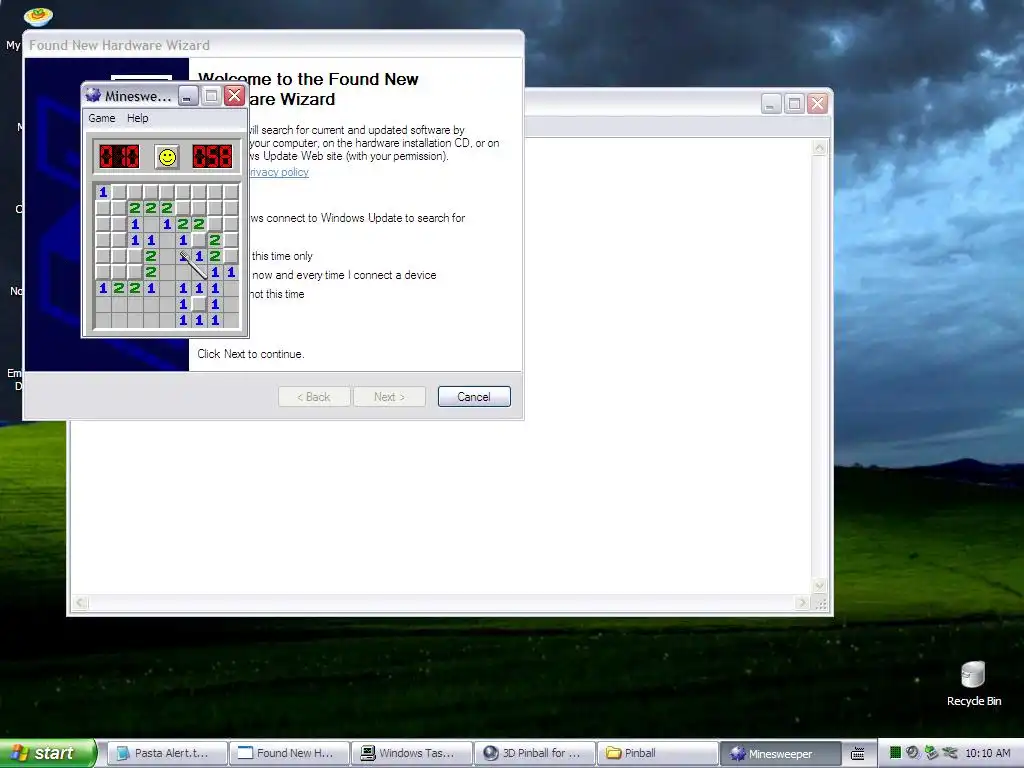This screenshot has height=768, width=1024.
Task: Click the smiley face to restart Minesweeper
Action: [167, 157]
